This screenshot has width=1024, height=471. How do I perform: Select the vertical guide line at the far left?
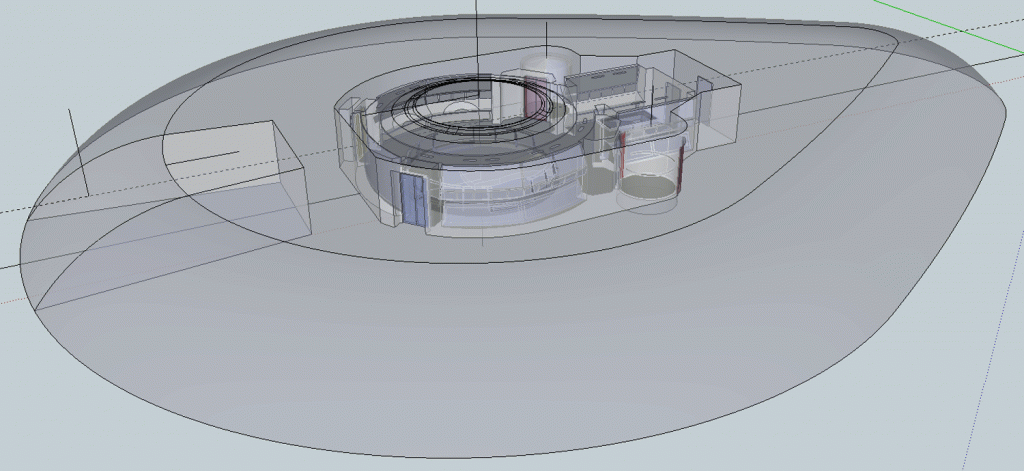coord(79,152)
